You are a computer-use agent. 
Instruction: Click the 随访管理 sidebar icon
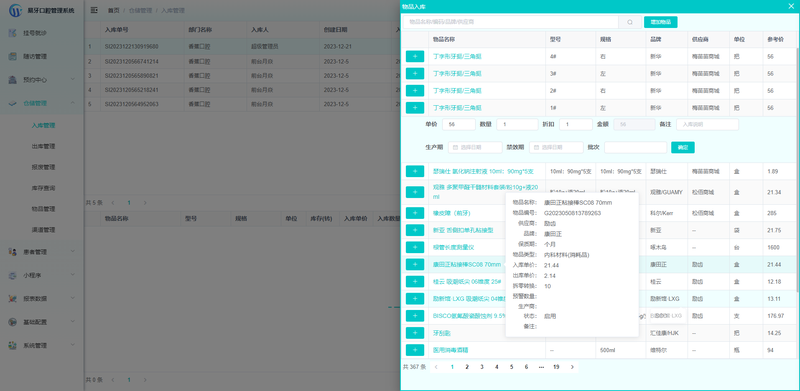[x=13, y=57]
